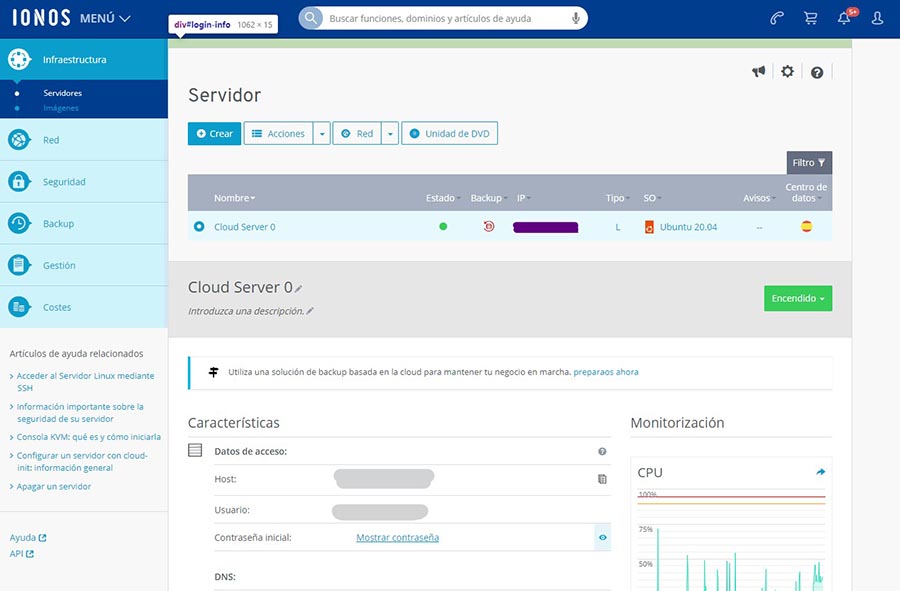The height and width of the screenshot is (591, 900).
Task: Select the Cloud Server 0 radio button
Action: 199,227
